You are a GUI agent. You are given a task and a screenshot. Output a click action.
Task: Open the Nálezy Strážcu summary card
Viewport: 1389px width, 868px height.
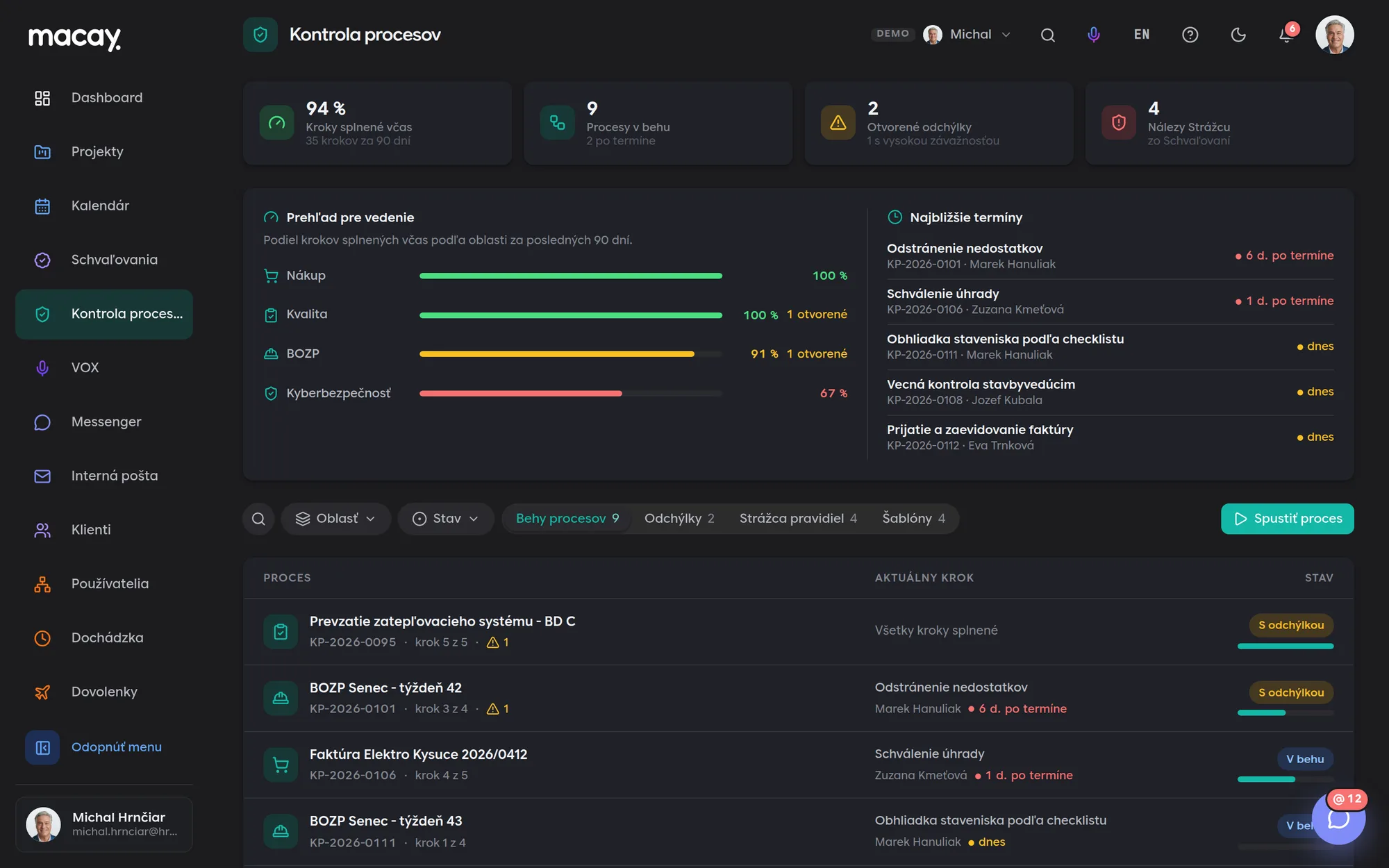(1220, 124)
